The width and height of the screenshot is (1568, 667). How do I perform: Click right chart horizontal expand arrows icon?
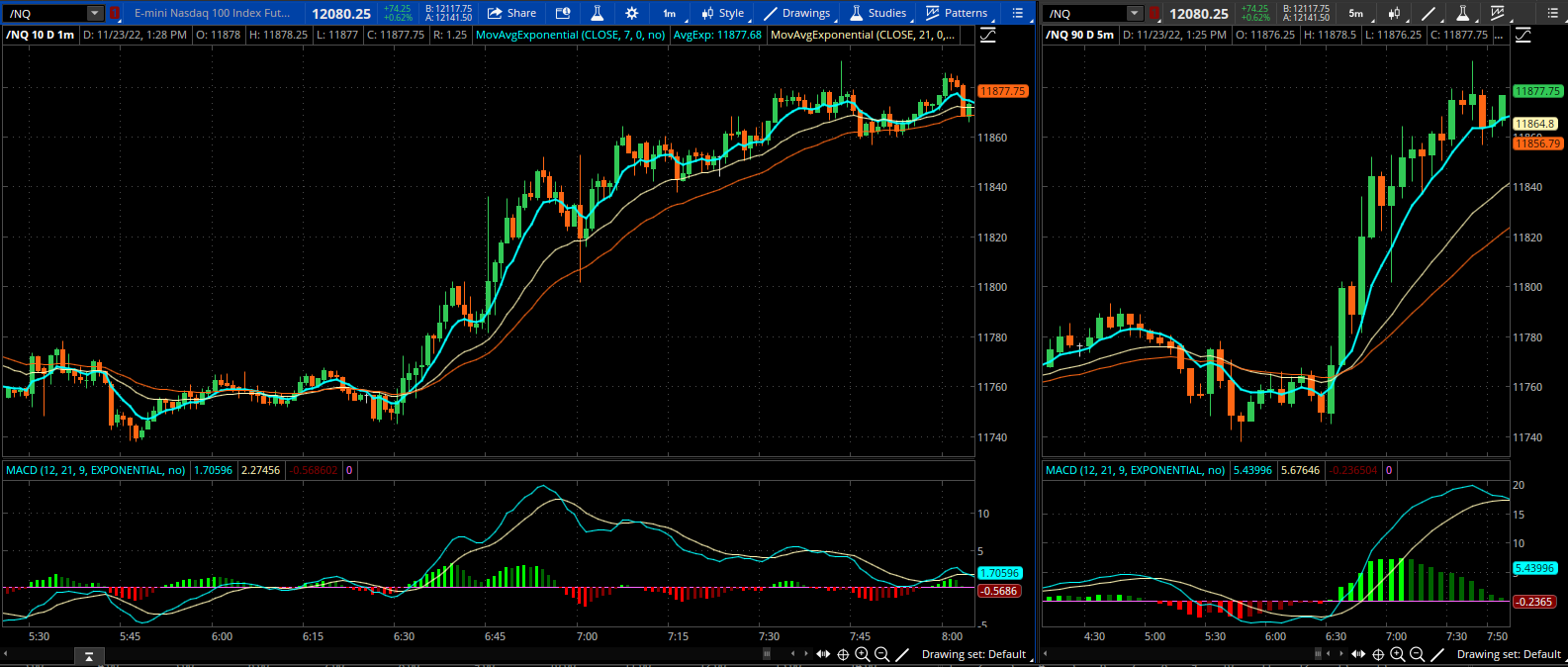point(1358,655)
